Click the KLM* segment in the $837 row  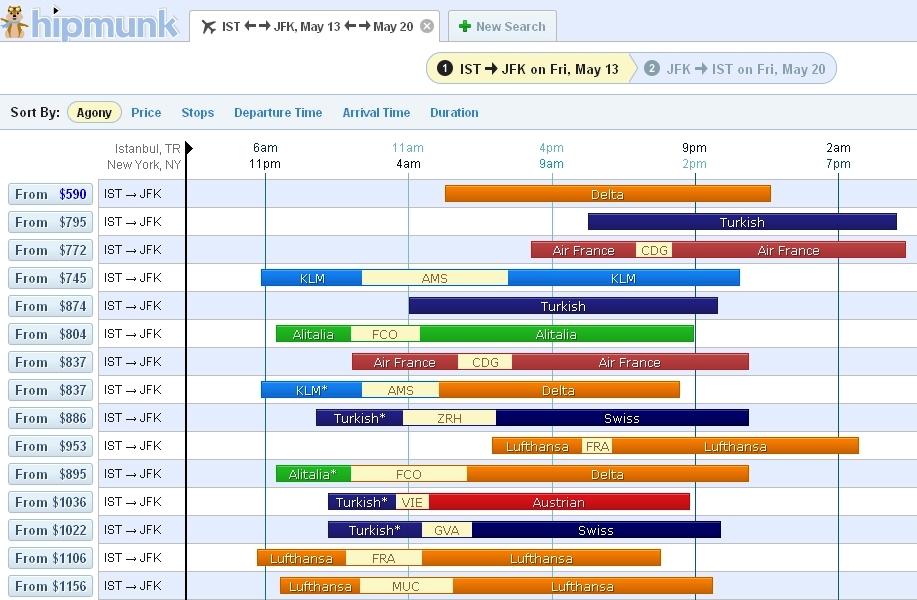click(x=312, y=390)
